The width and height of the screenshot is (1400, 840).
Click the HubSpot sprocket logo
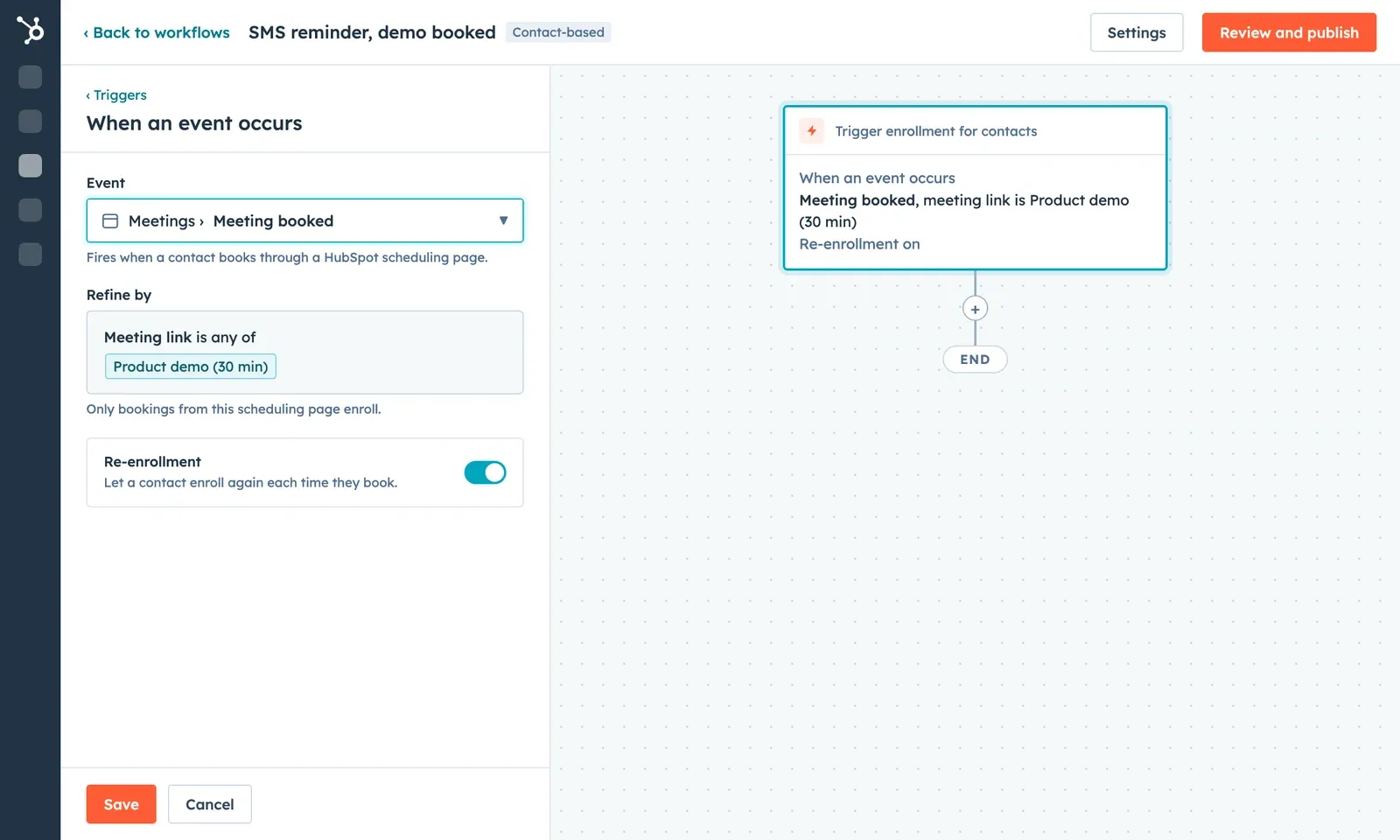(x=30, y=31)
